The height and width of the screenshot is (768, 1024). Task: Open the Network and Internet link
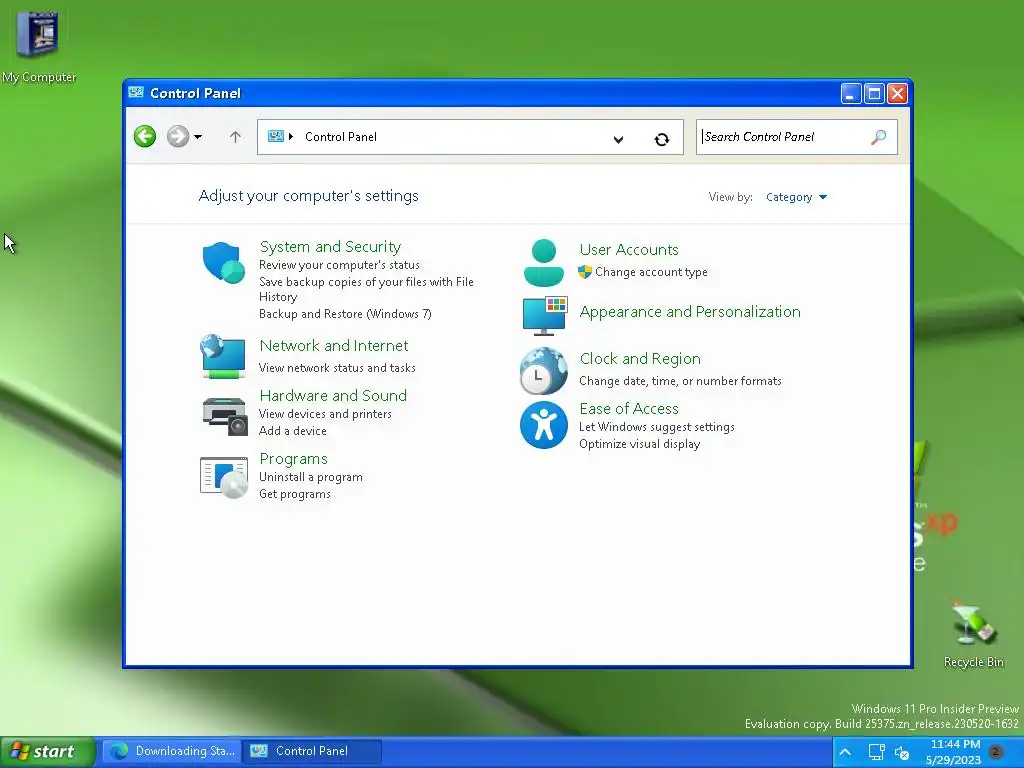[334, 345]
